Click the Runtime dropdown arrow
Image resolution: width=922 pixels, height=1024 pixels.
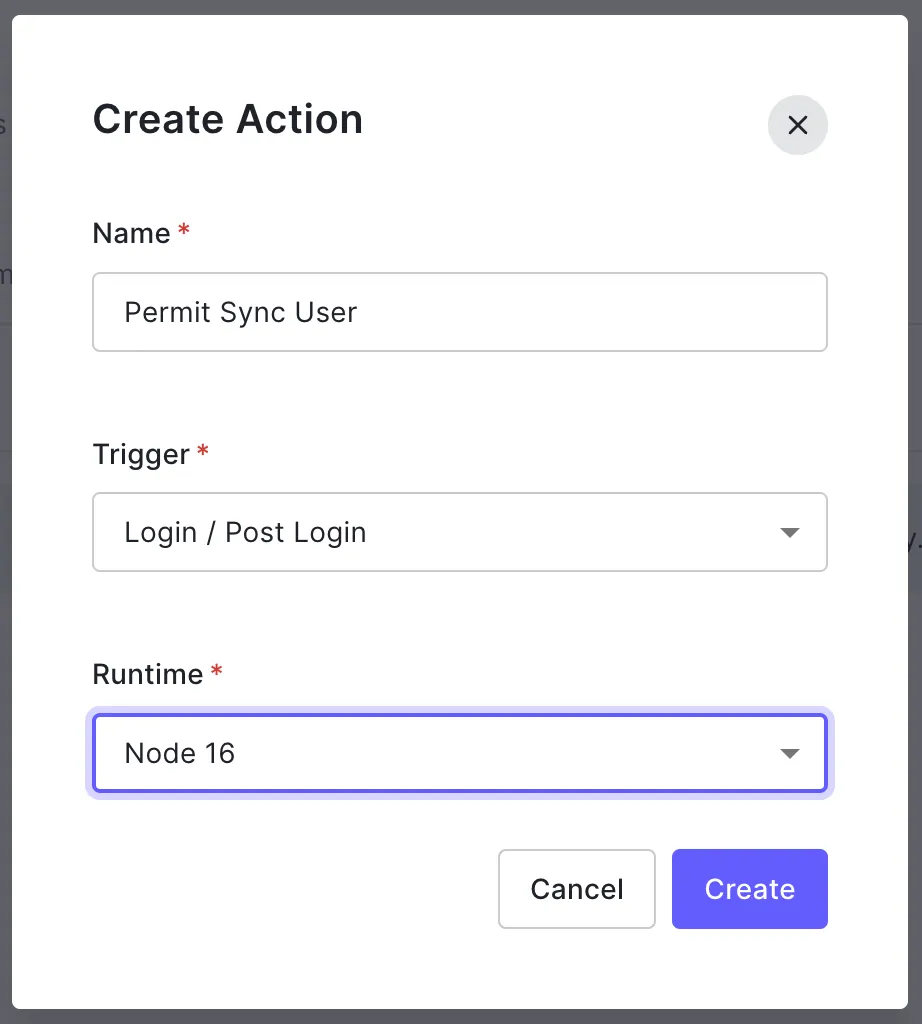tap(789, 753)
